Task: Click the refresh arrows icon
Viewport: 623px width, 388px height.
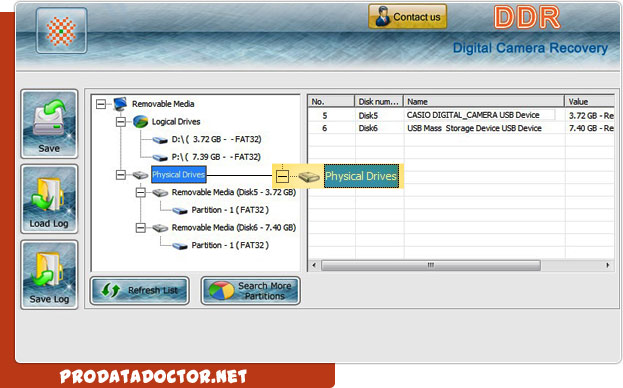Action: click(110, 291)
